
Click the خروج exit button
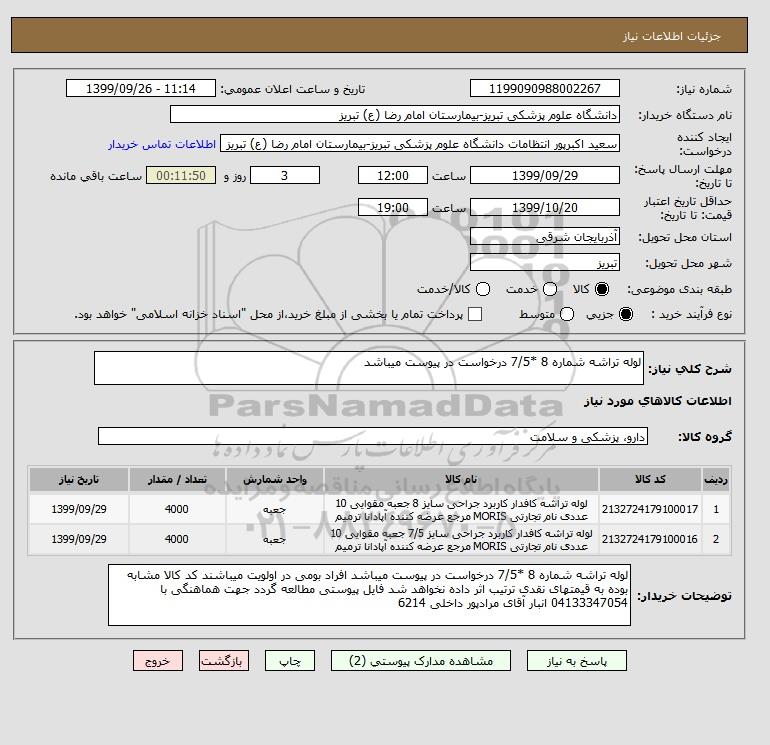tap(158, 661)
